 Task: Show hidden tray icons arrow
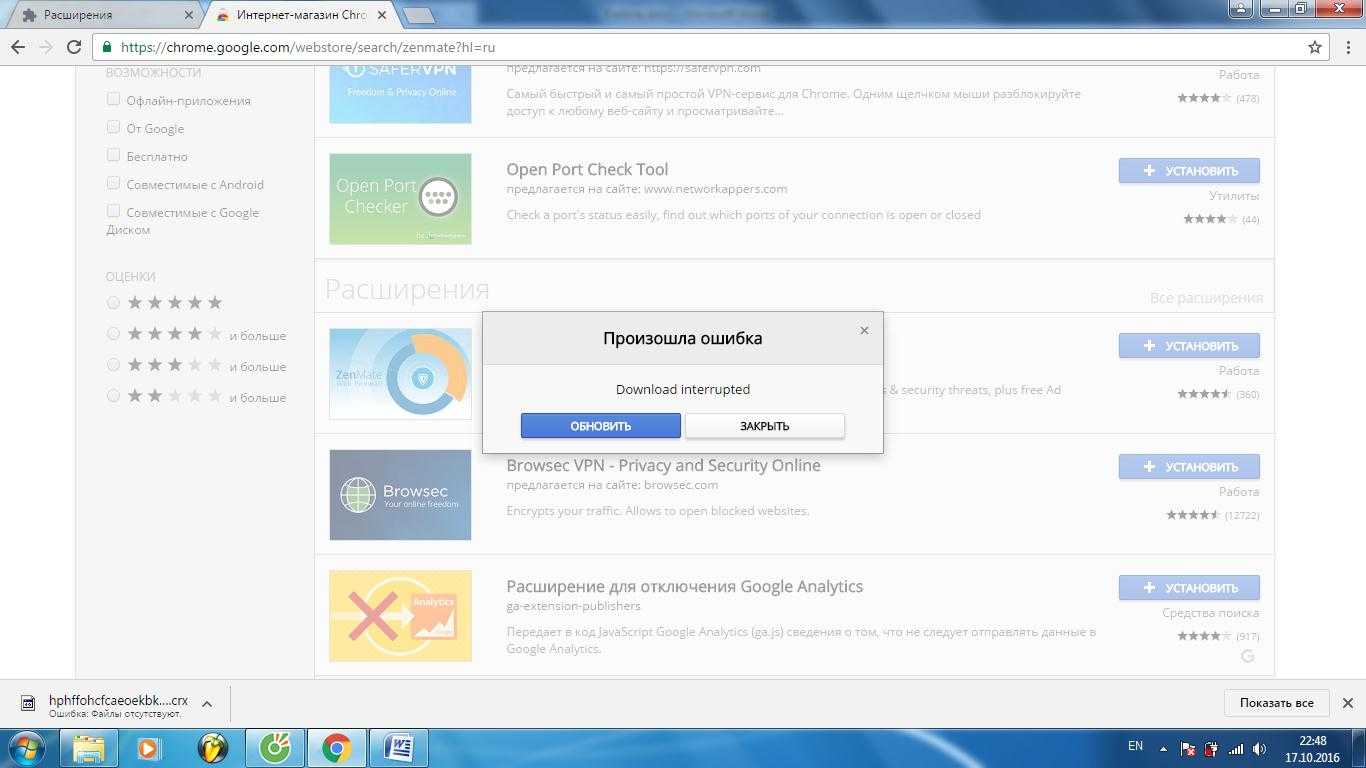(x=1163, y=748)
